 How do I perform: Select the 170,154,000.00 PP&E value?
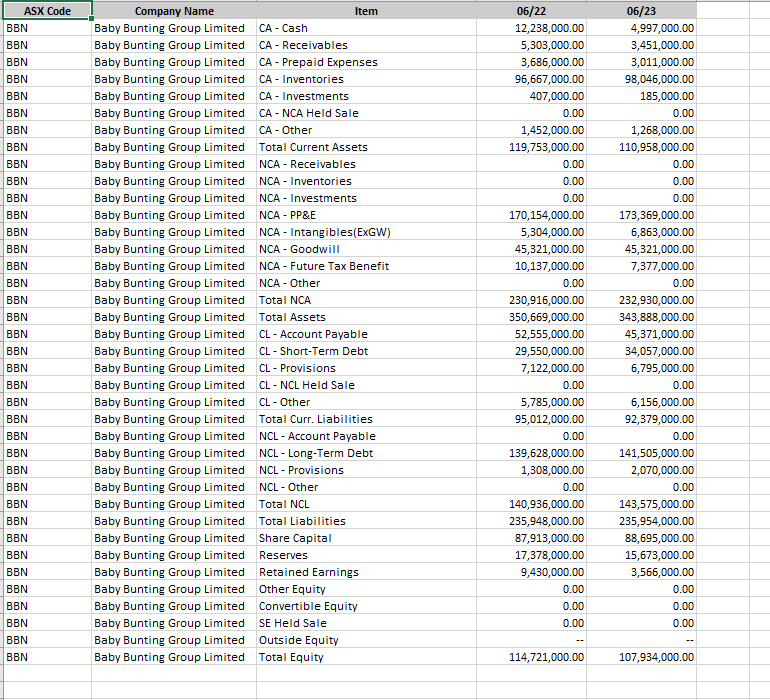tap(531, 215)
